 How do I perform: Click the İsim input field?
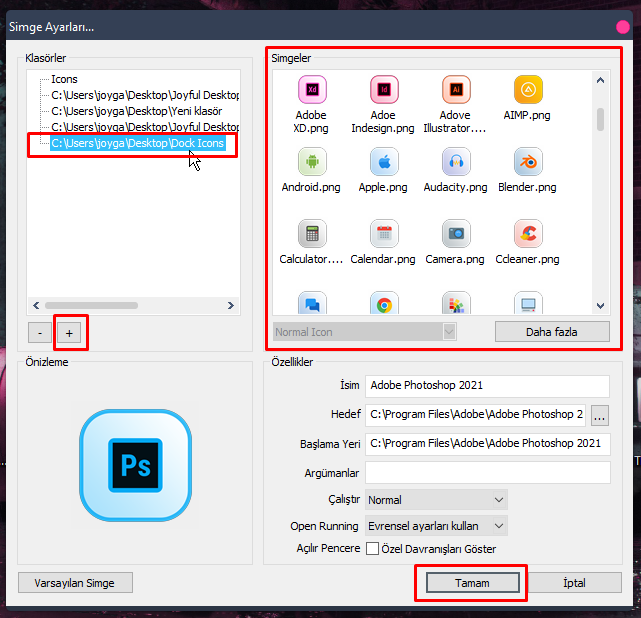click(x=487, y=385)
